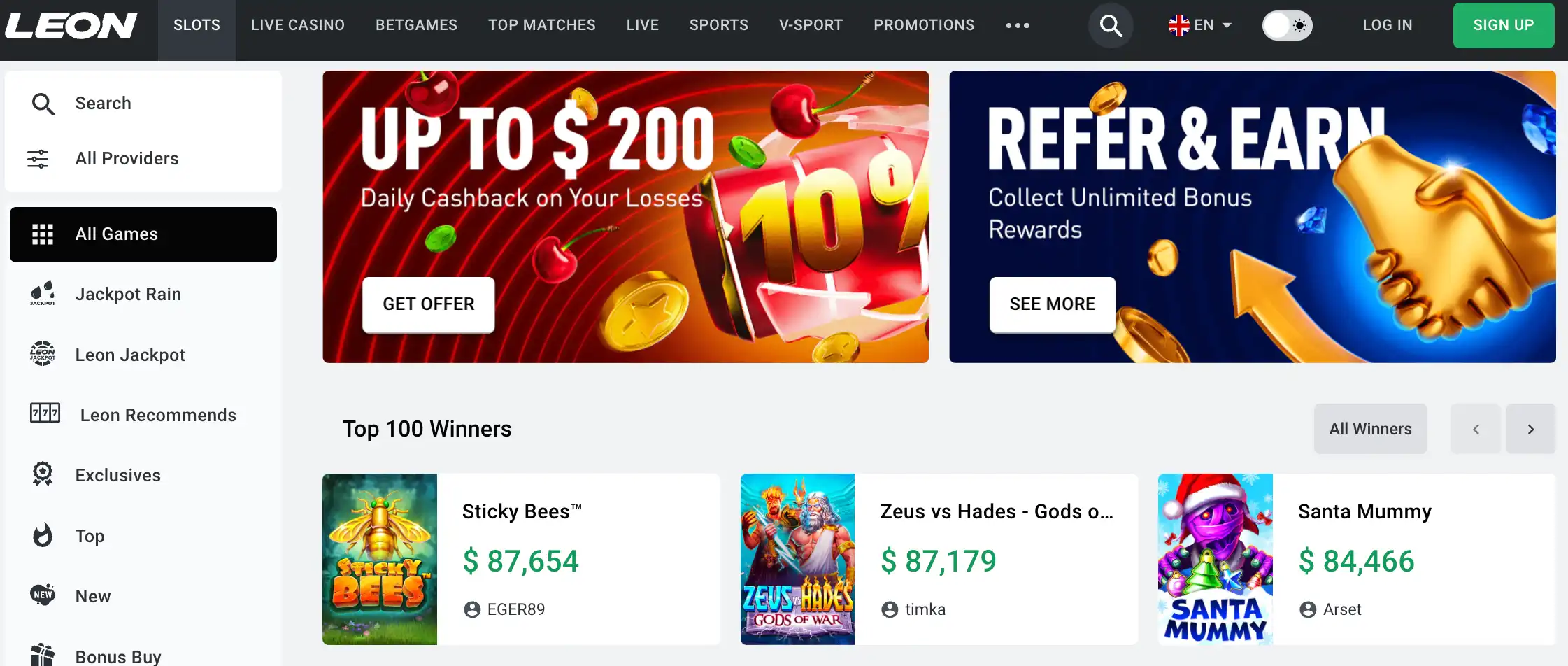Click the All Winners button

(x=1370, y=429)
